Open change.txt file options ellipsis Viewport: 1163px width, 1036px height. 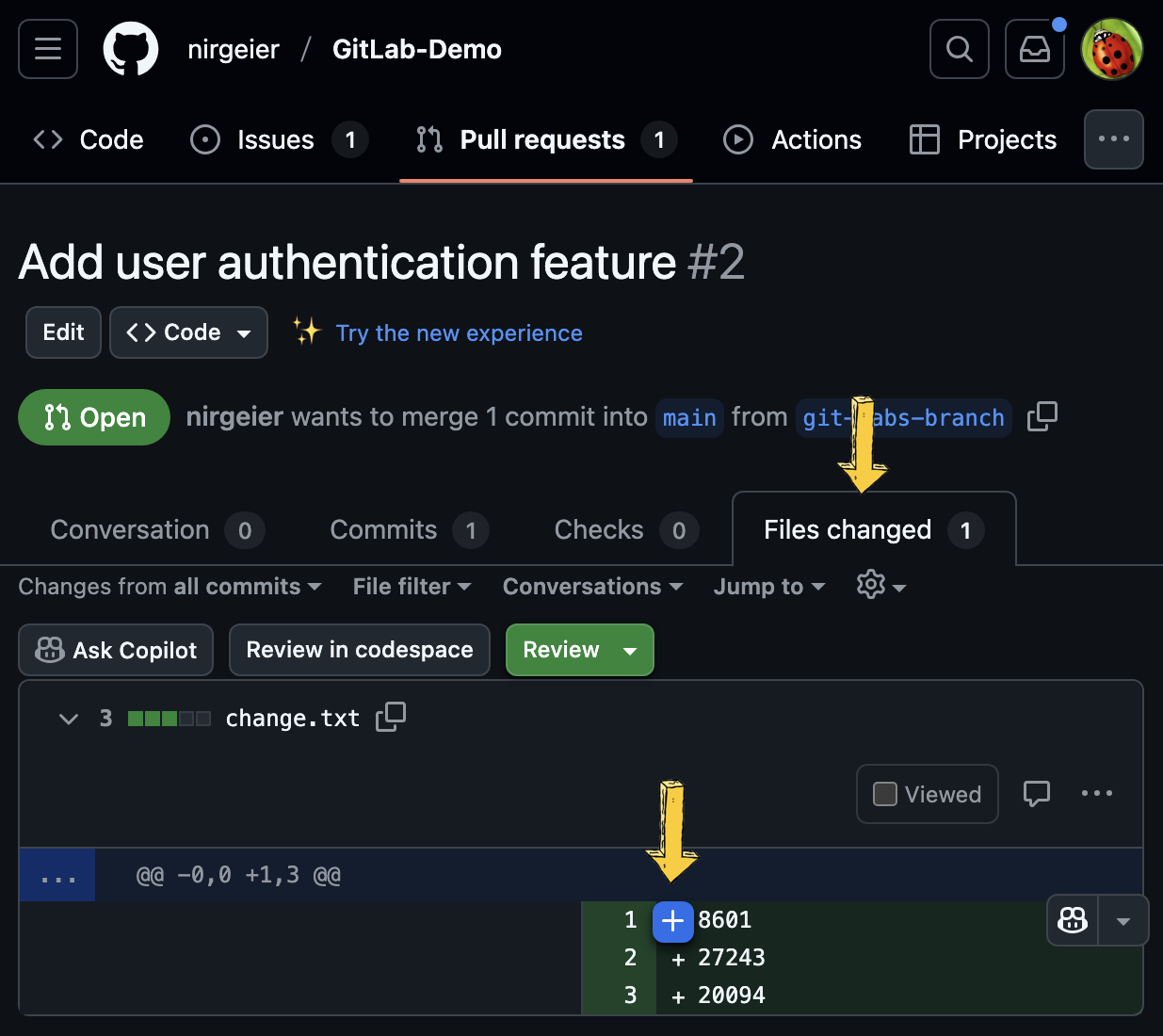[1097, 794]
